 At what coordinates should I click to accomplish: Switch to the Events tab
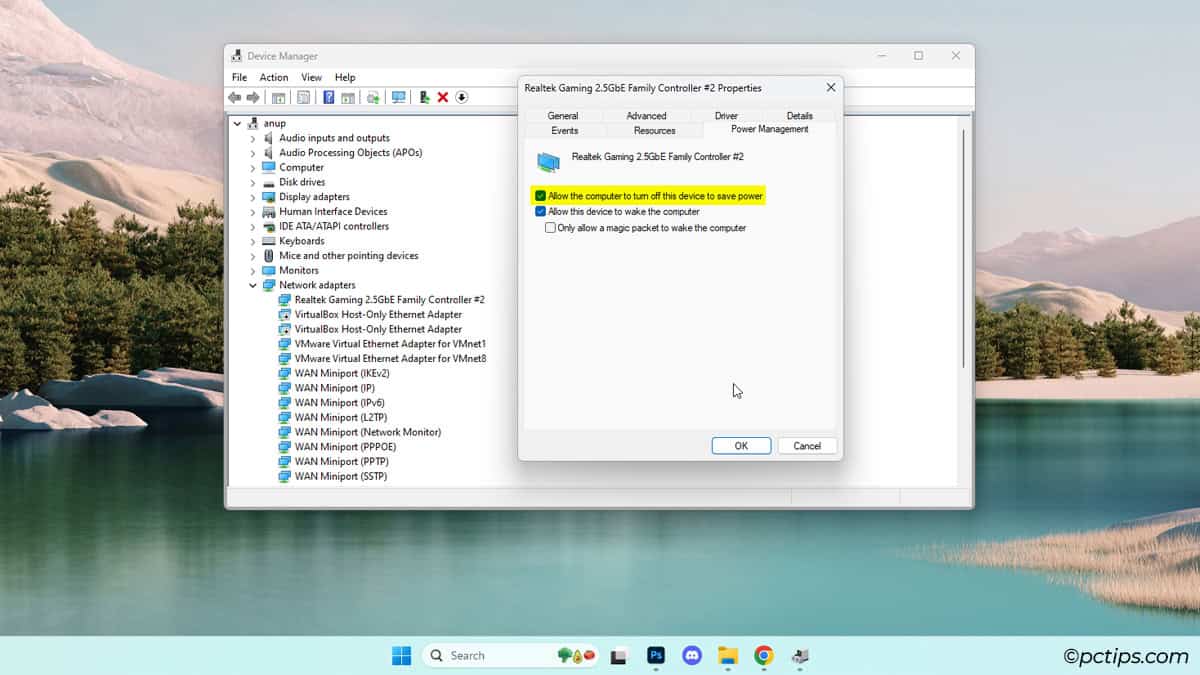coord(565,130)
